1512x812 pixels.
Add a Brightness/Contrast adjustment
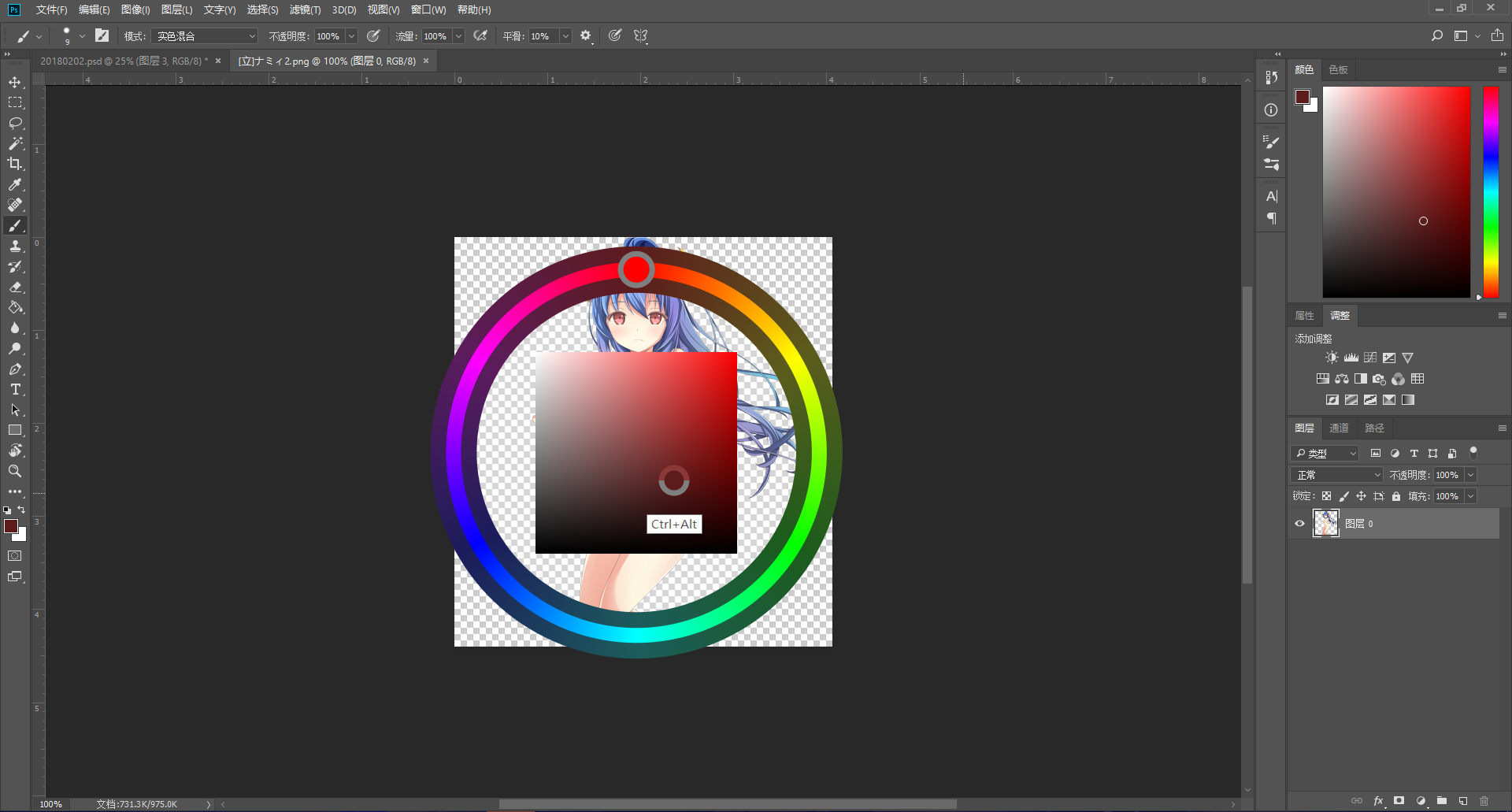1332,358
